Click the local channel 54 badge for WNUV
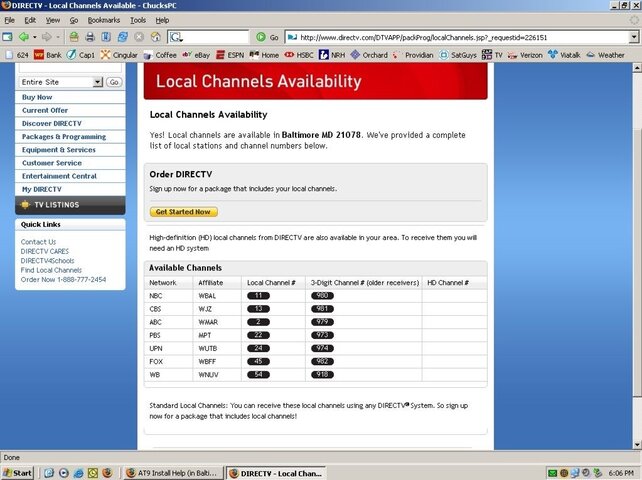642x480 pixels. pos(258,374)
